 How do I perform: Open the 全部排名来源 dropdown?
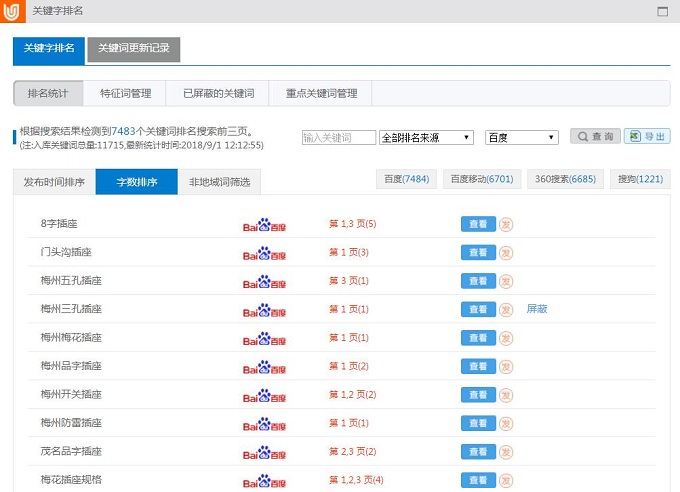tap(426, 138)
